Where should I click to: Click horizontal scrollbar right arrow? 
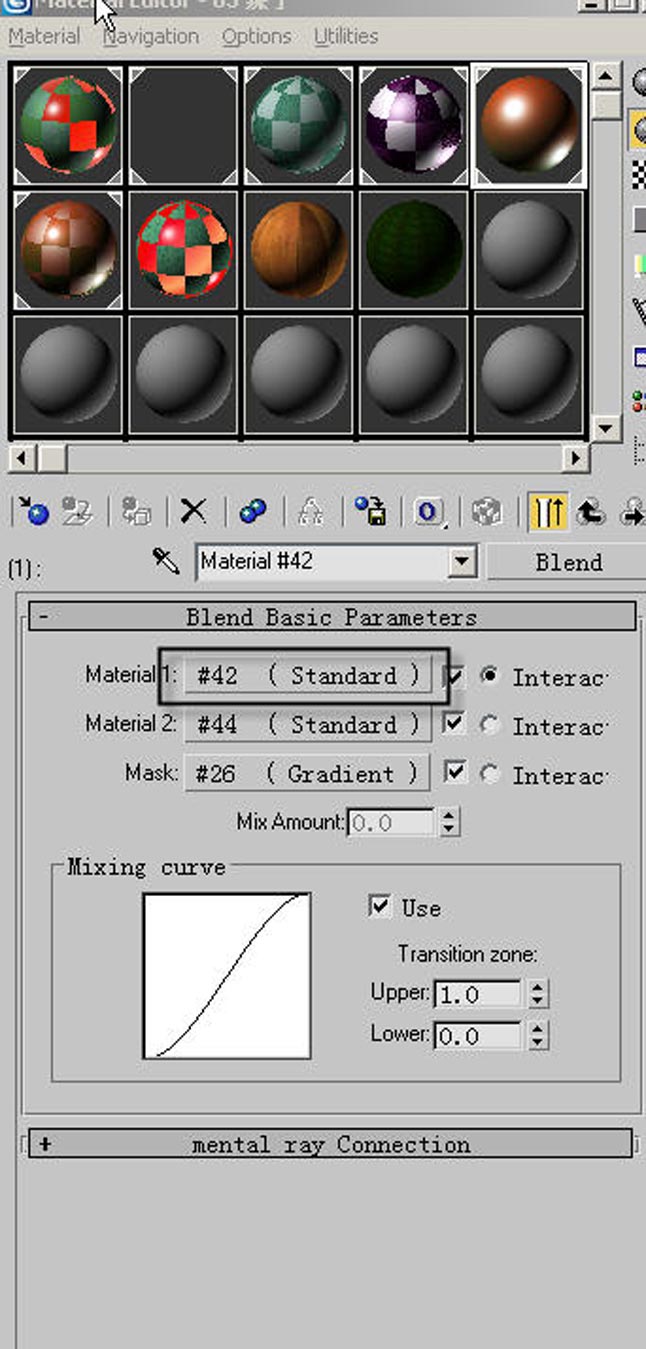click(x=575, y=458)
